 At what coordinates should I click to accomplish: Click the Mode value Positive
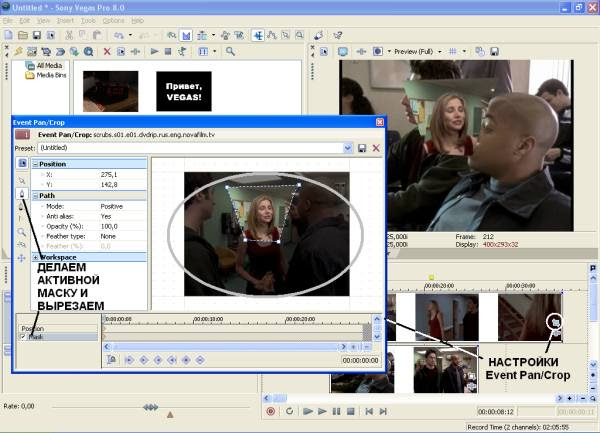point(111,206)
